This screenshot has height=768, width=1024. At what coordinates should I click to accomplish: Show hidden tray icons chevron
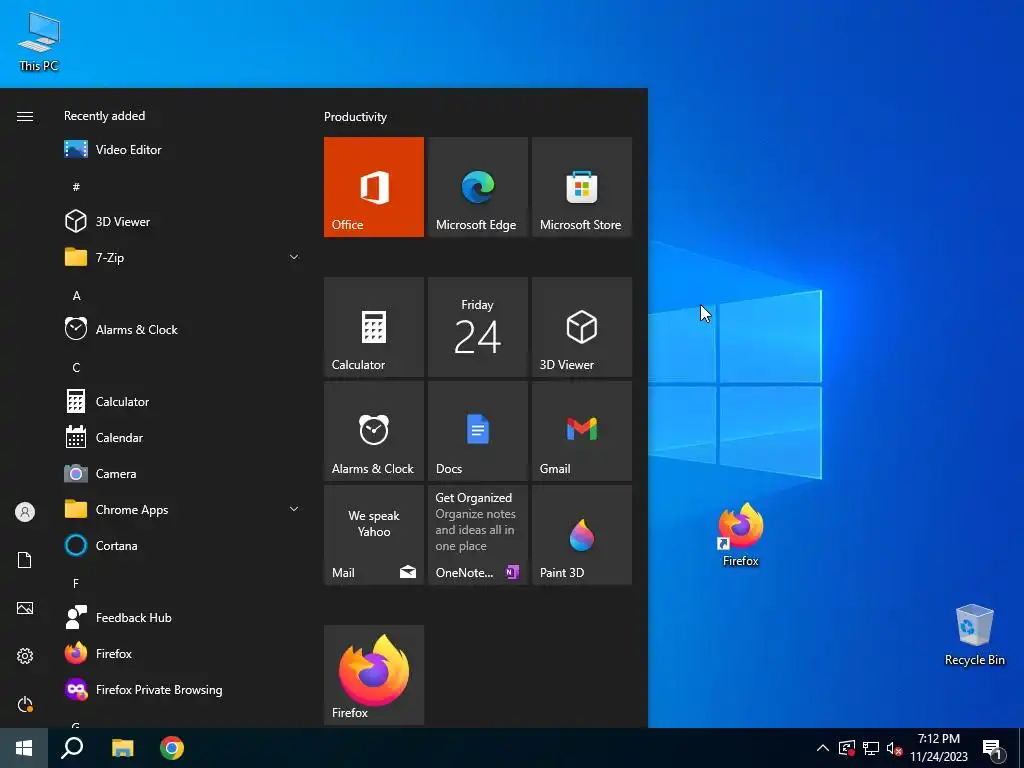point(823,748)
